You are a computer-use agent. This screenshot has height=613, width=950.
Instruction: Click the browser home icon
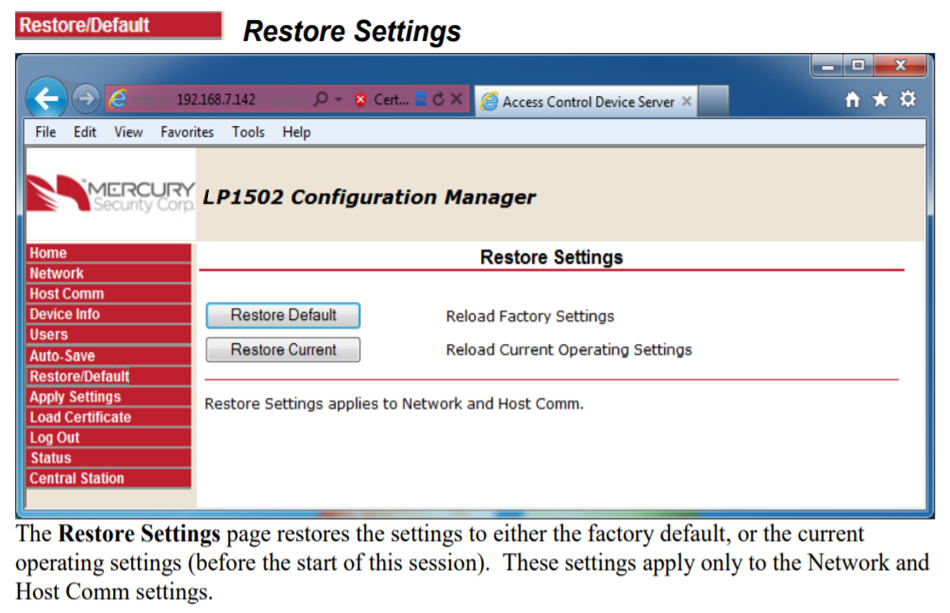(852, 99)
